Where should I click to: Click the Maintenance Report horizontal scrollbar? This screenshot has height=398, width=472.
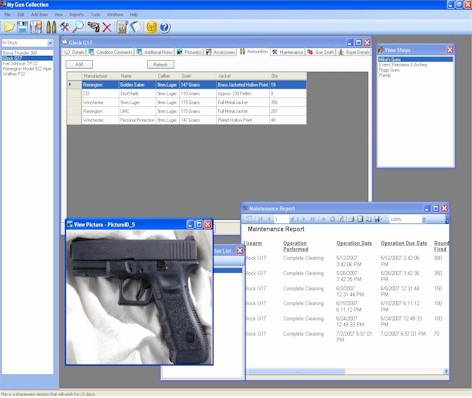pos(346,371)
